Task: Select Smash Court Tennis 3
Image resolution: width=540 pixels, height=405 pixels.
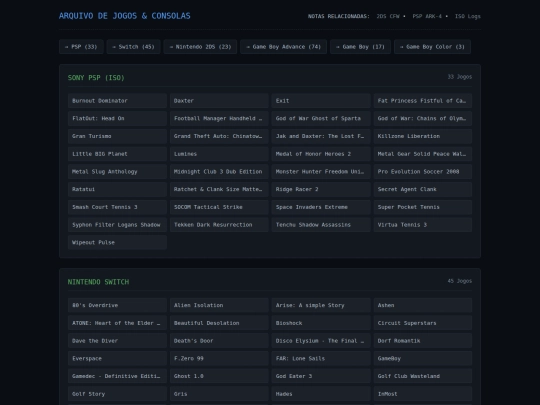Action: [x=117, y=207]
